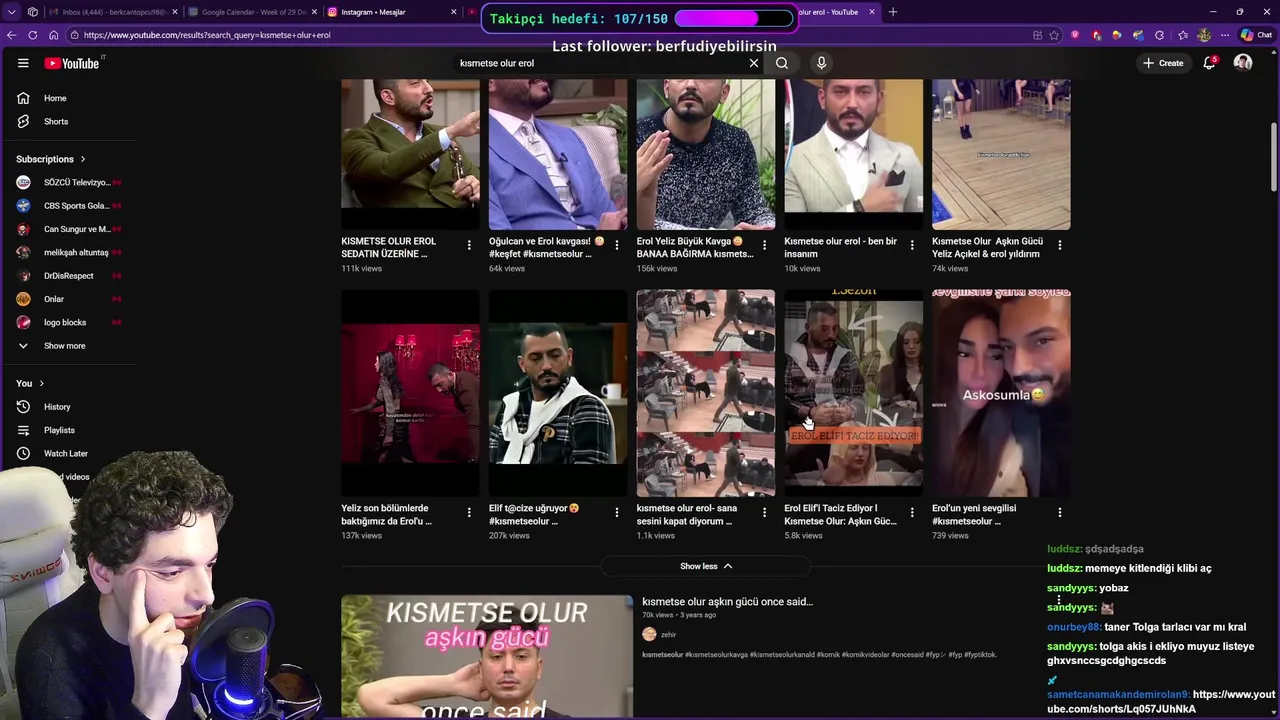
Task: Open options for Oğulcan ve Erol kavgası short
Action: (617, 245)
